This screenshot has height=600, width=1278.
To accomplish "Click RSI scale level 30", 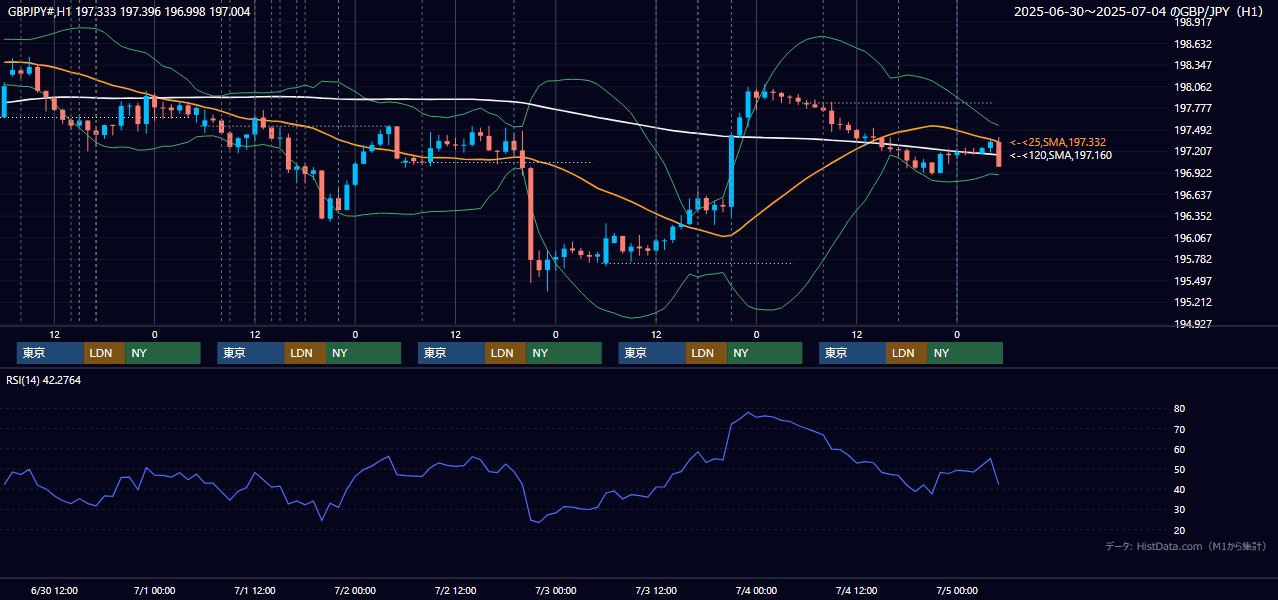I will (x=1180, y=510).
